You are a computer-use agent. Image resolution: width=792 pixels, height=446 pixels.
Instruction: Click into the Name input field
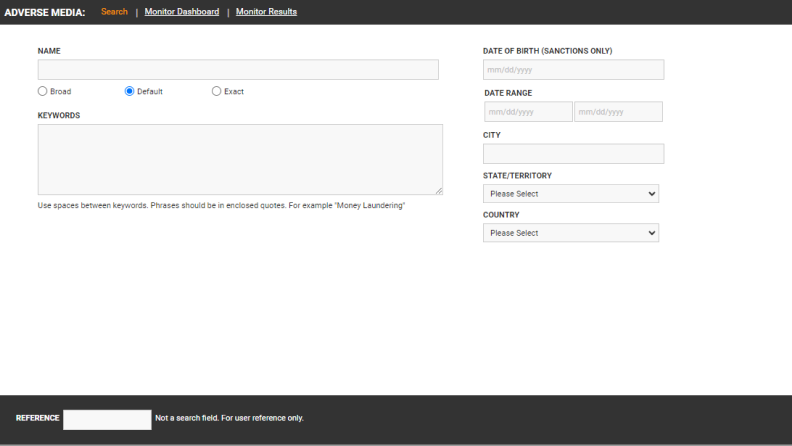click(238, 70)
